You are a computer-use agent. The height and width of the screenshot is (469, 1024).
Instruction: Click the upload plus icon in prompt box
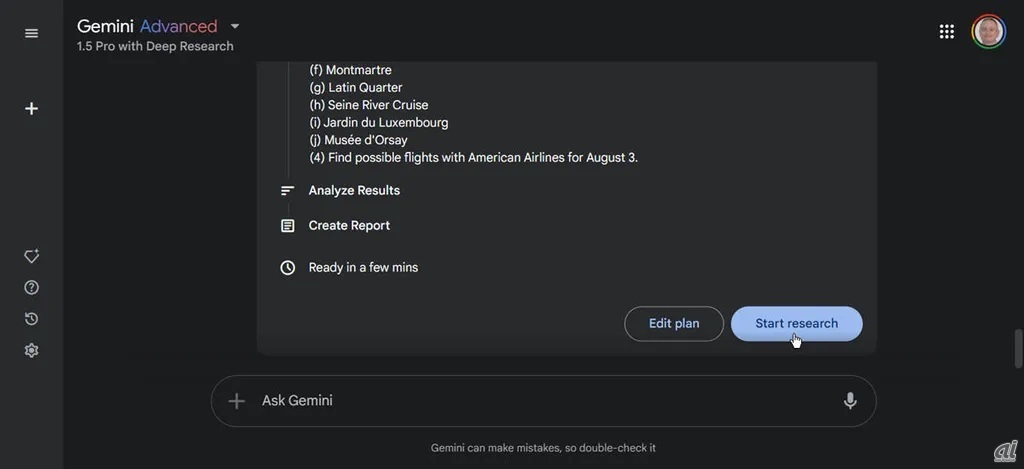[x=237, y=401]
